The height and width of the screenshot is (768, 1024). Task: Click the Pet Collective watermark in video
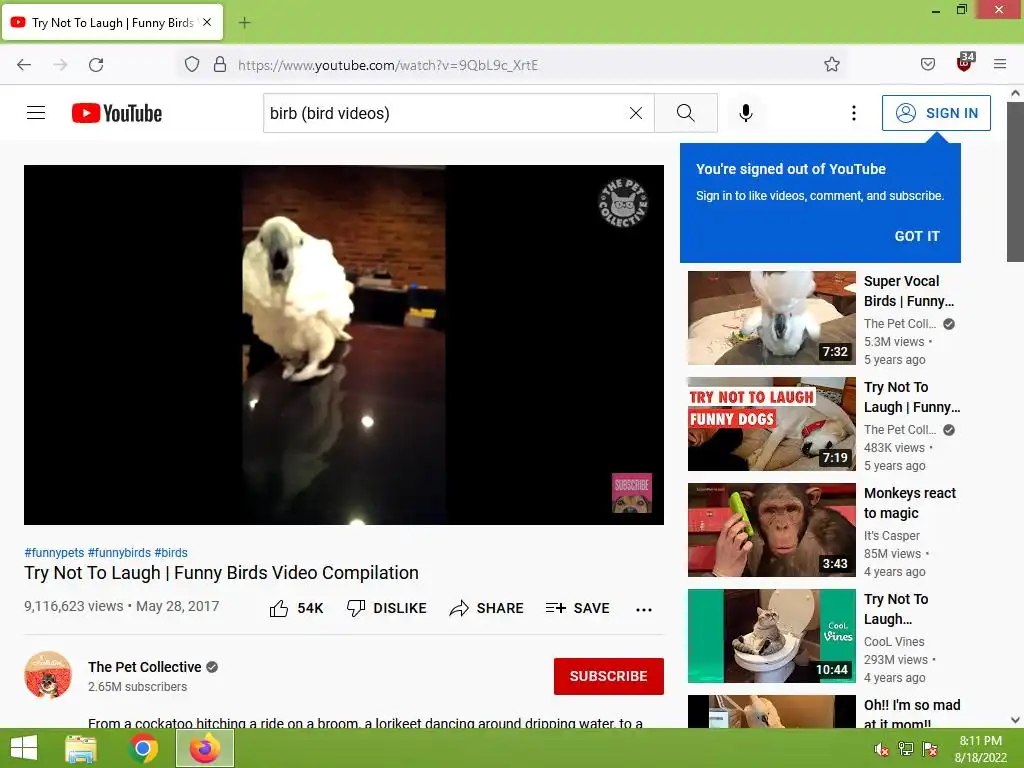(624, 202)
